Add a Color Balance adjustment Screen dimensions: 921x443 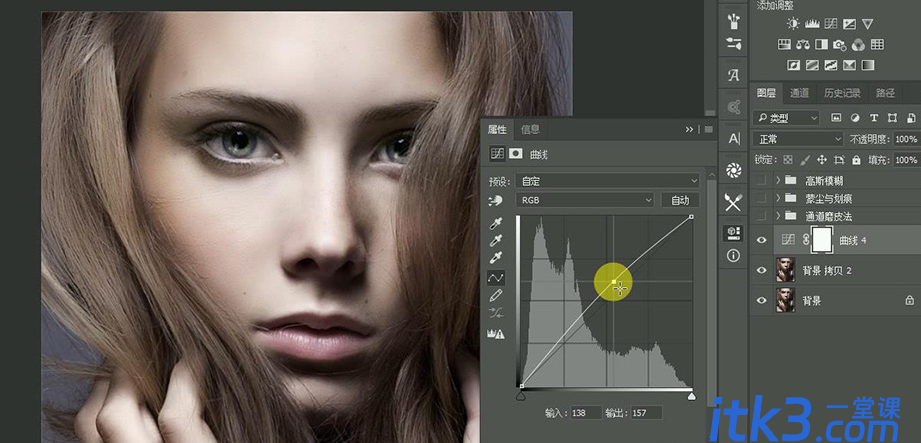click(x=803, y=44)
